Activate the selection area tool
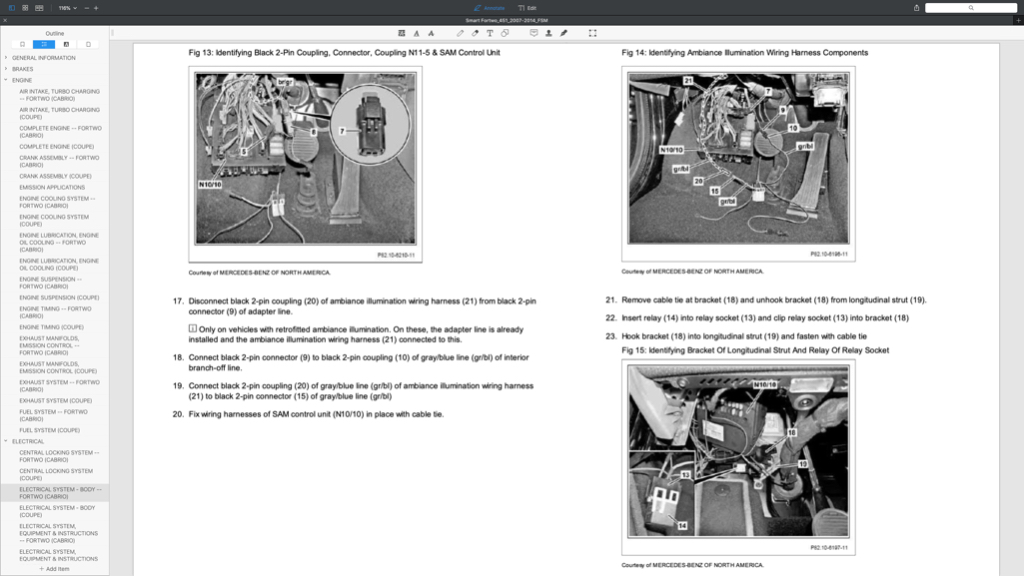Image resolution: width=1024 pixels, height=576 pixels. (x=593, y=33)
